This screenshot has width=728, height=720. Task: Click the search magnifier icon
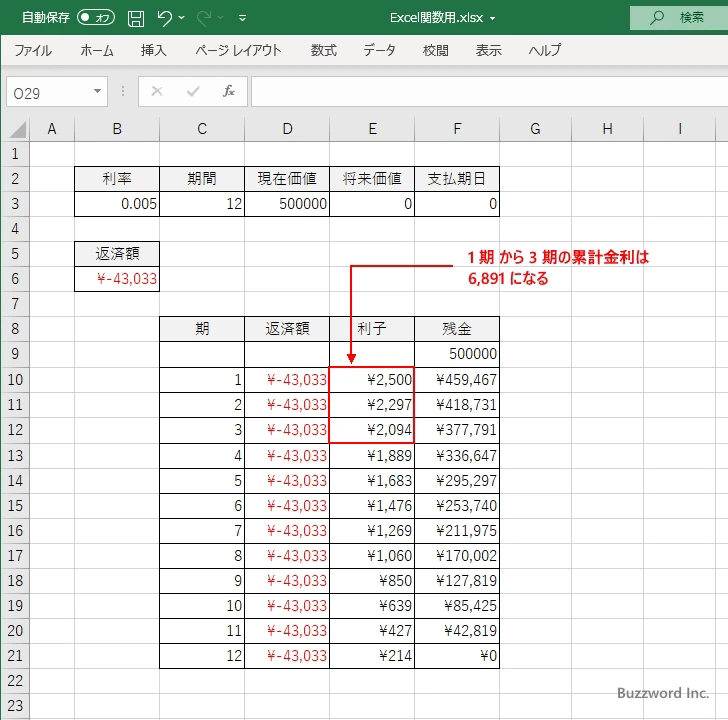[656, 18]
